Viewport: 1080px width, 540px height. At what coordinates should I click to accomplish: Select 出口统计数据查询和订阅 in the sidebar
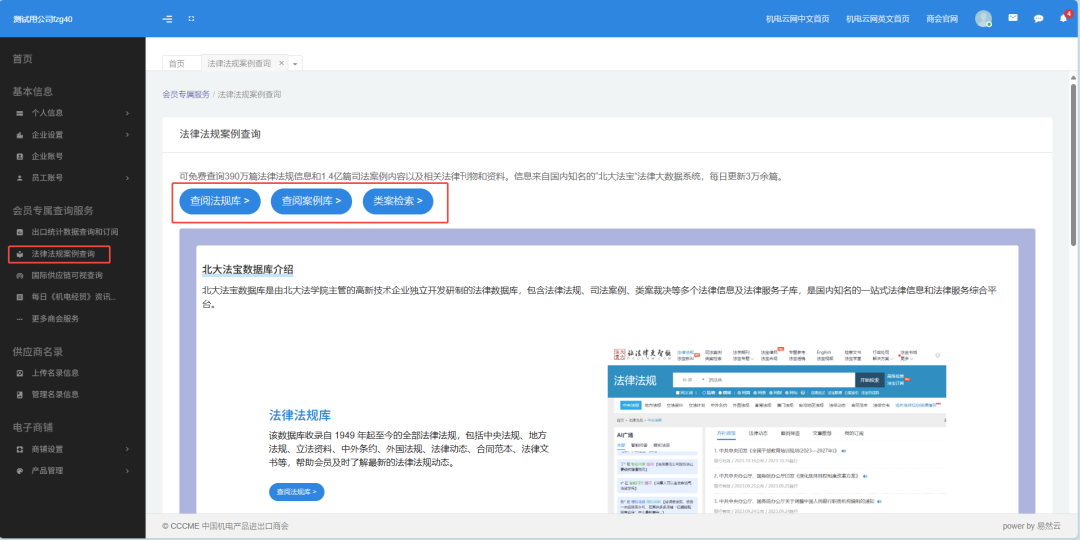coord(75,232)
